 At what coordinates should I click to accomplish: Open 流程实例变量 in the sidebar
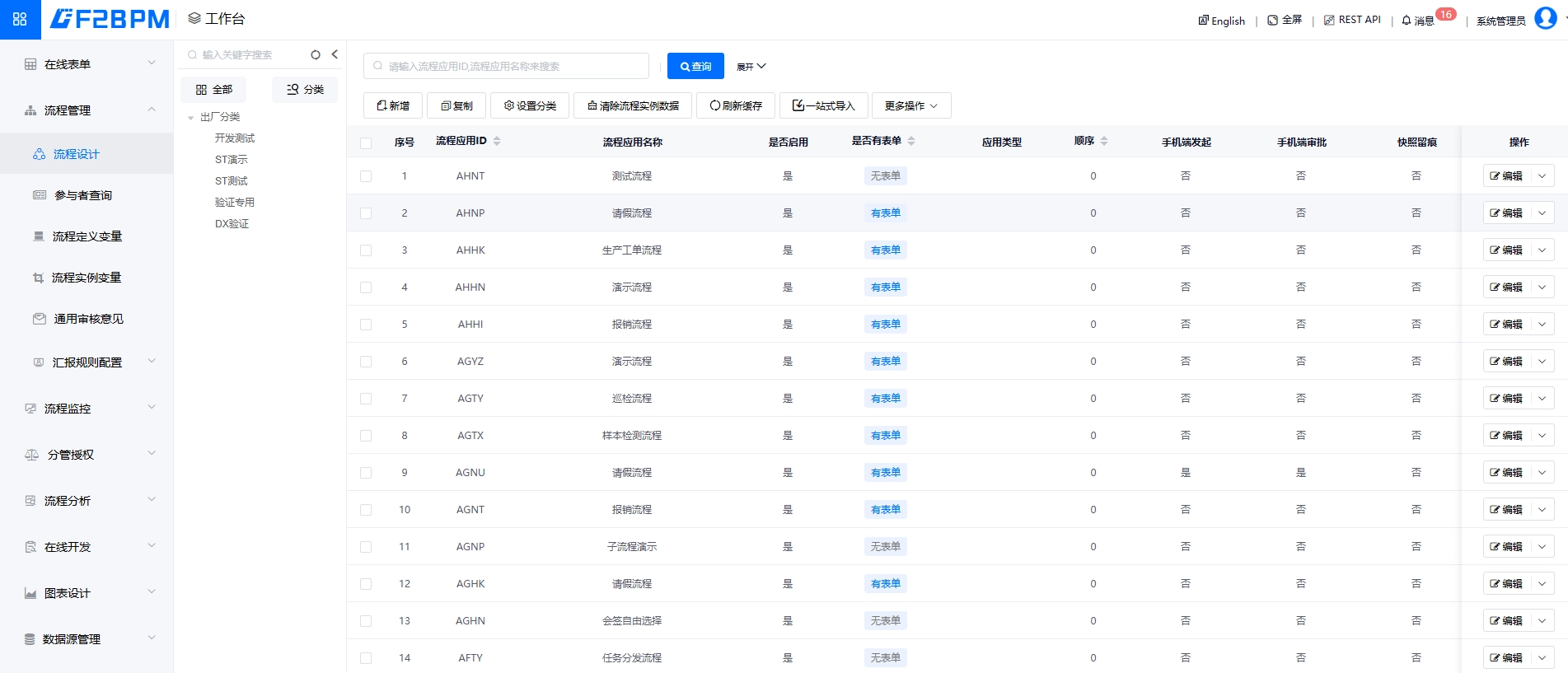coord(87,278)
